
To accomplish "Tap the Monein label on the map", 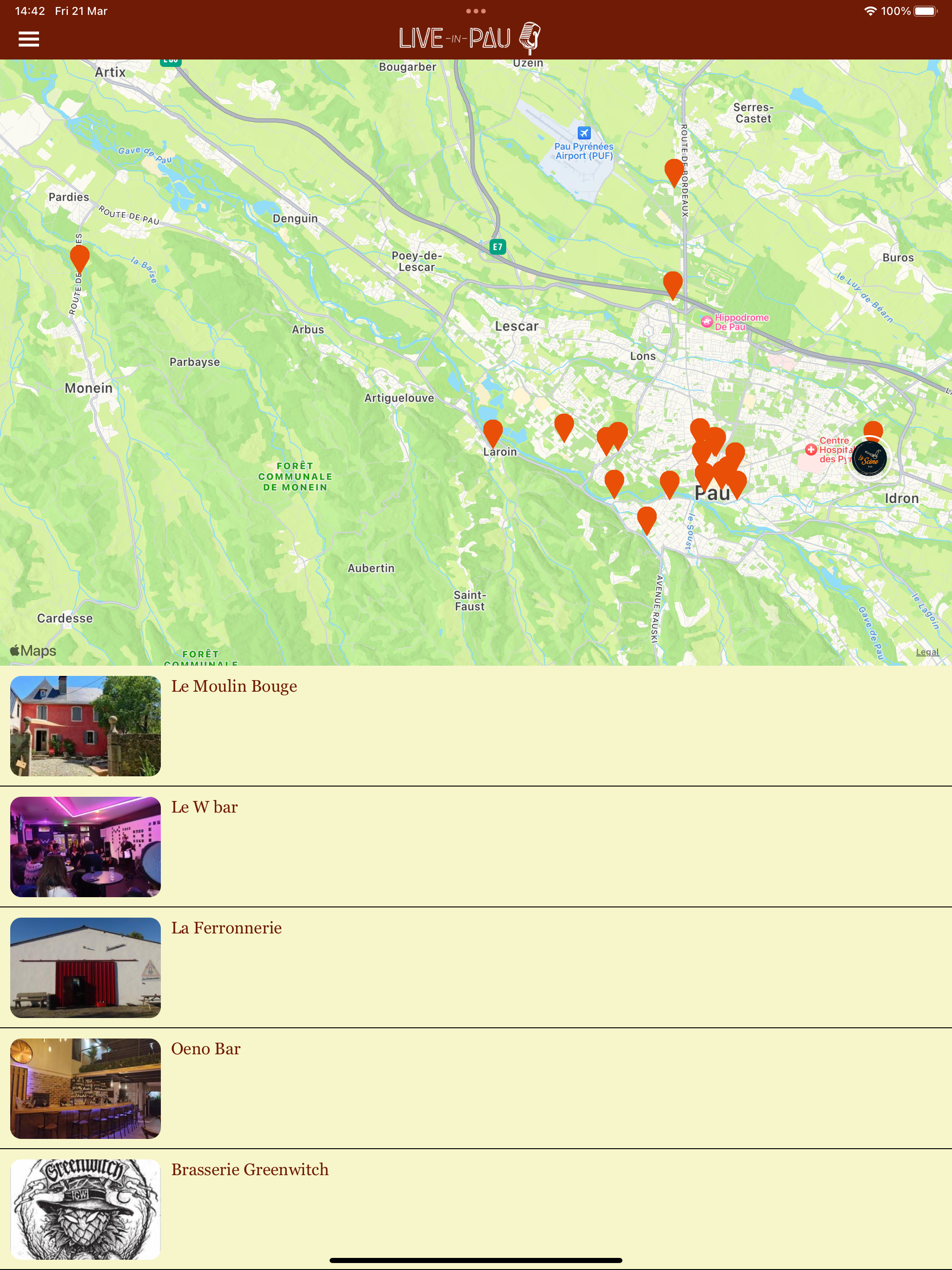I will click(x=88, y=388).
